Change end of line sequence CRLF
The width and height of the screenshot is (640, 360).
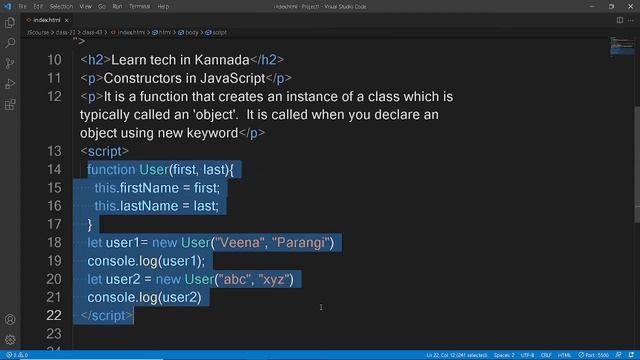point(546,355)
